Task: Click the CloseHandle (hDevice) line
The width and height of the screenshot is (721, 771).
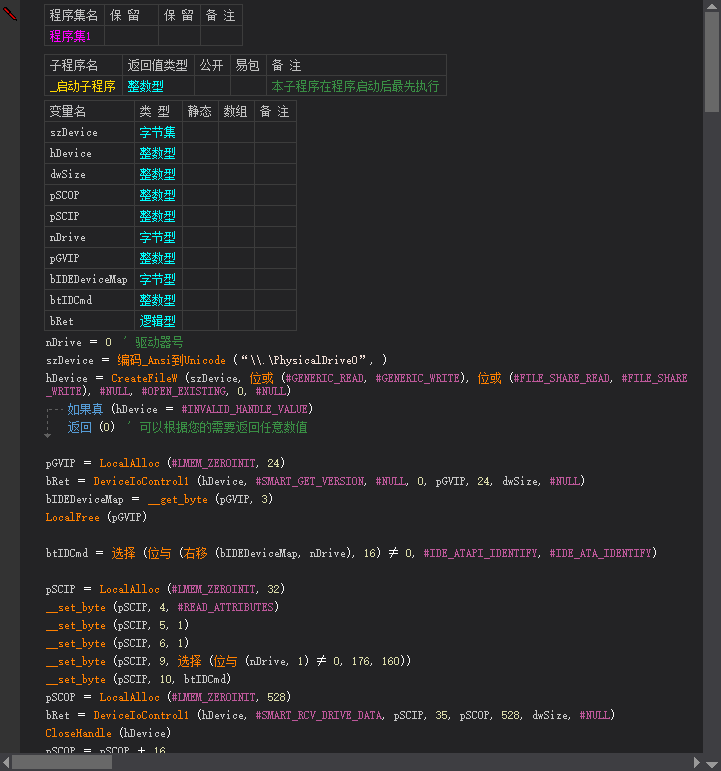Action: [x=108, y=733]
